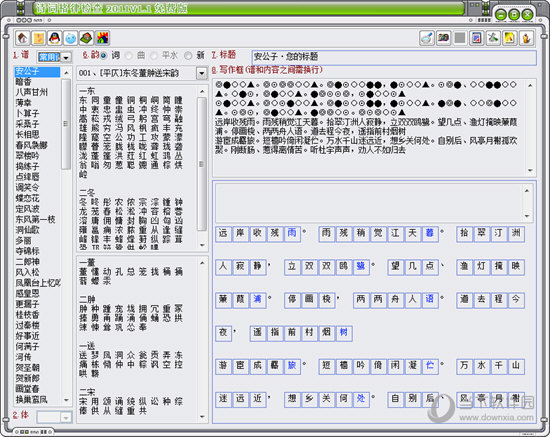Click the blue 树 character cell
The width and height of the screenshot is (550, 437).
pos(344,333)
